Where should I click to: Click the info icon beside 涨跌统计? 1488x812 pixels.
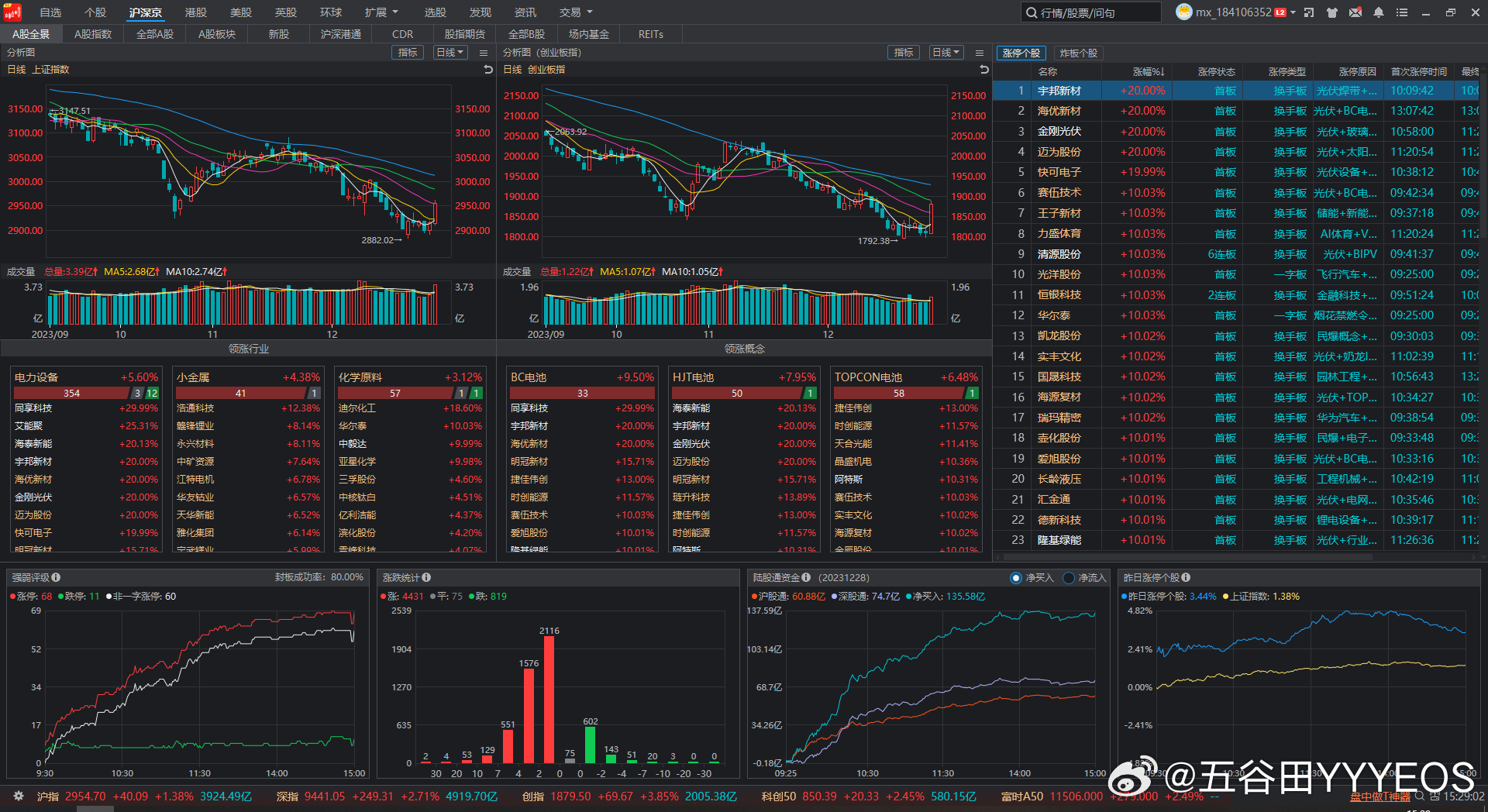click(426, 577)
